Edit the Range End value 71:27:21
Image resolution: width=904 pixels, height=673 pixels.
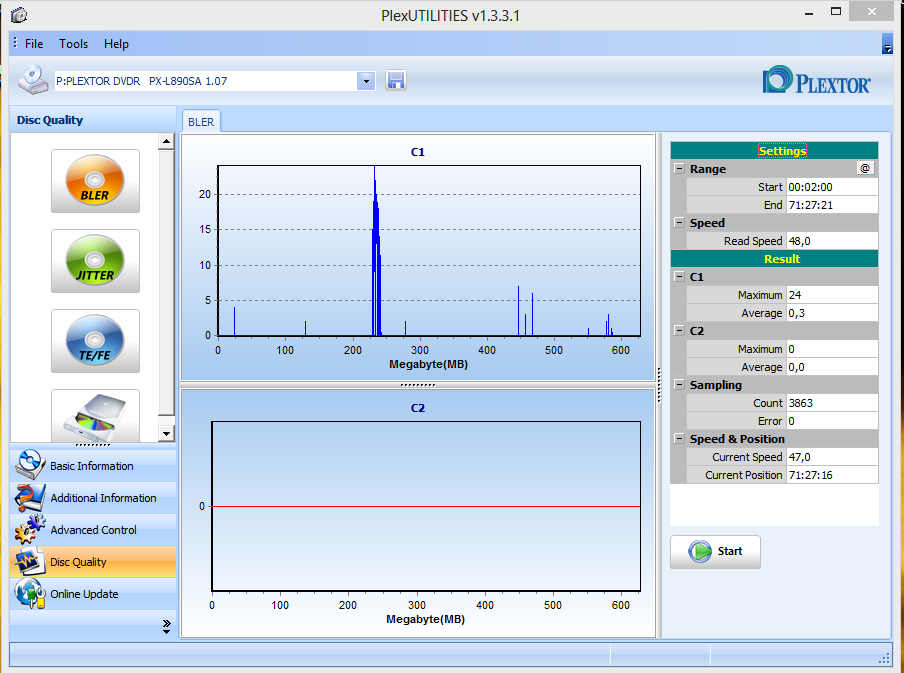click(x=832, y=205)
